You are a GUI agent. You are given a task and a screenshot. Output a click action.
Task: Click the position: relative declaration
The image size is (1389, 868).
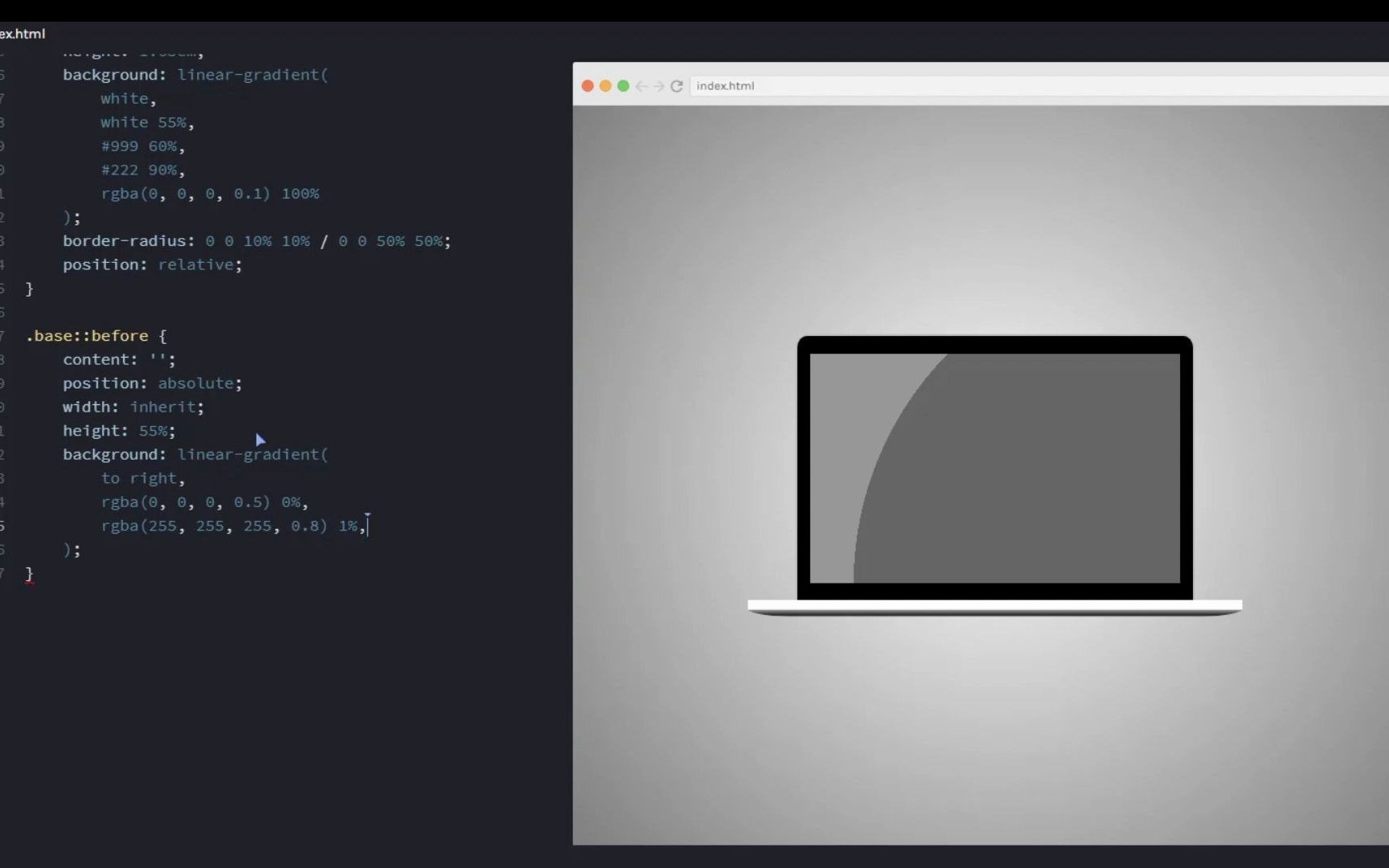(x=152, y=264)
